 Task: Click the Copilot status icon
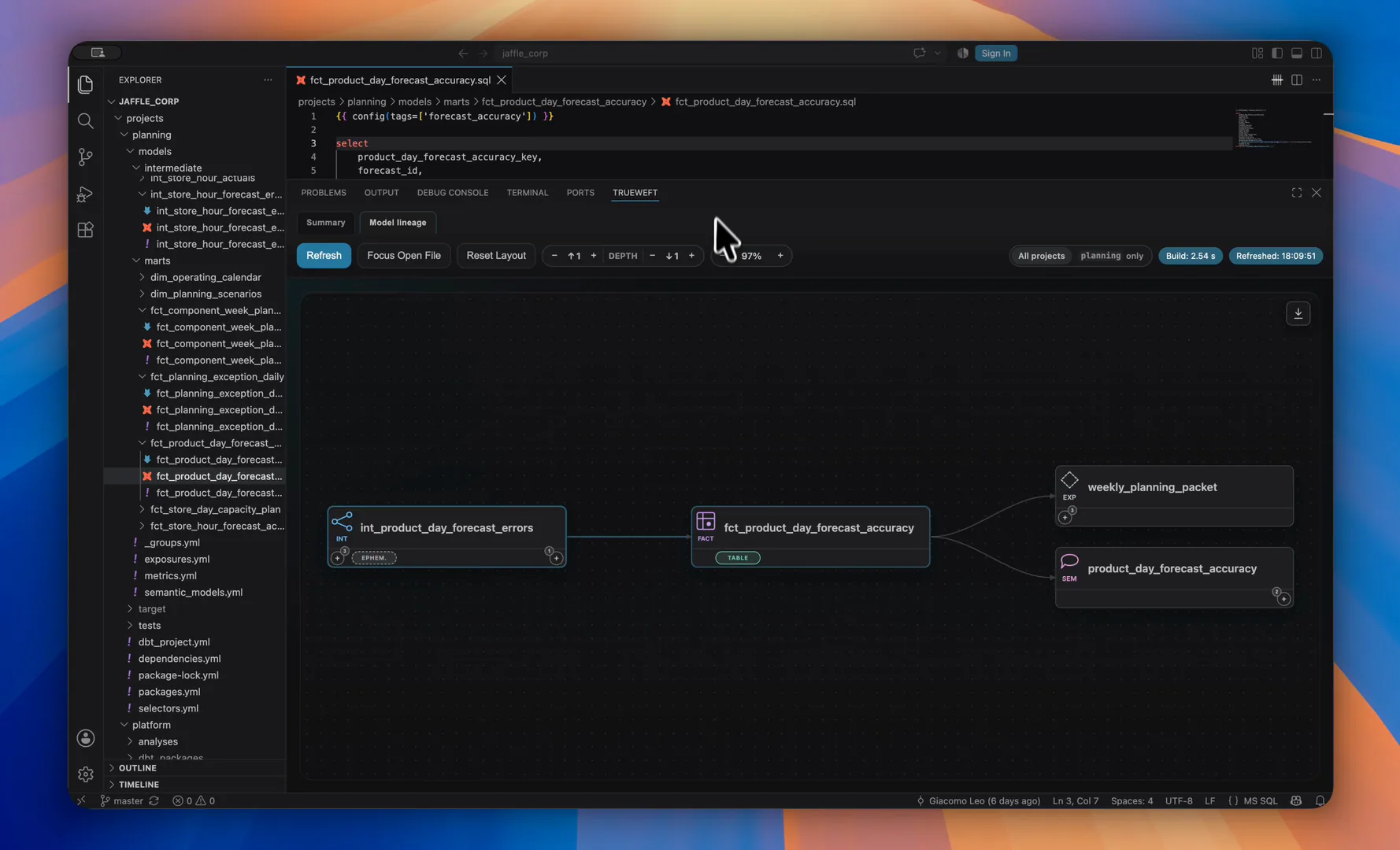pos(1296,800)
